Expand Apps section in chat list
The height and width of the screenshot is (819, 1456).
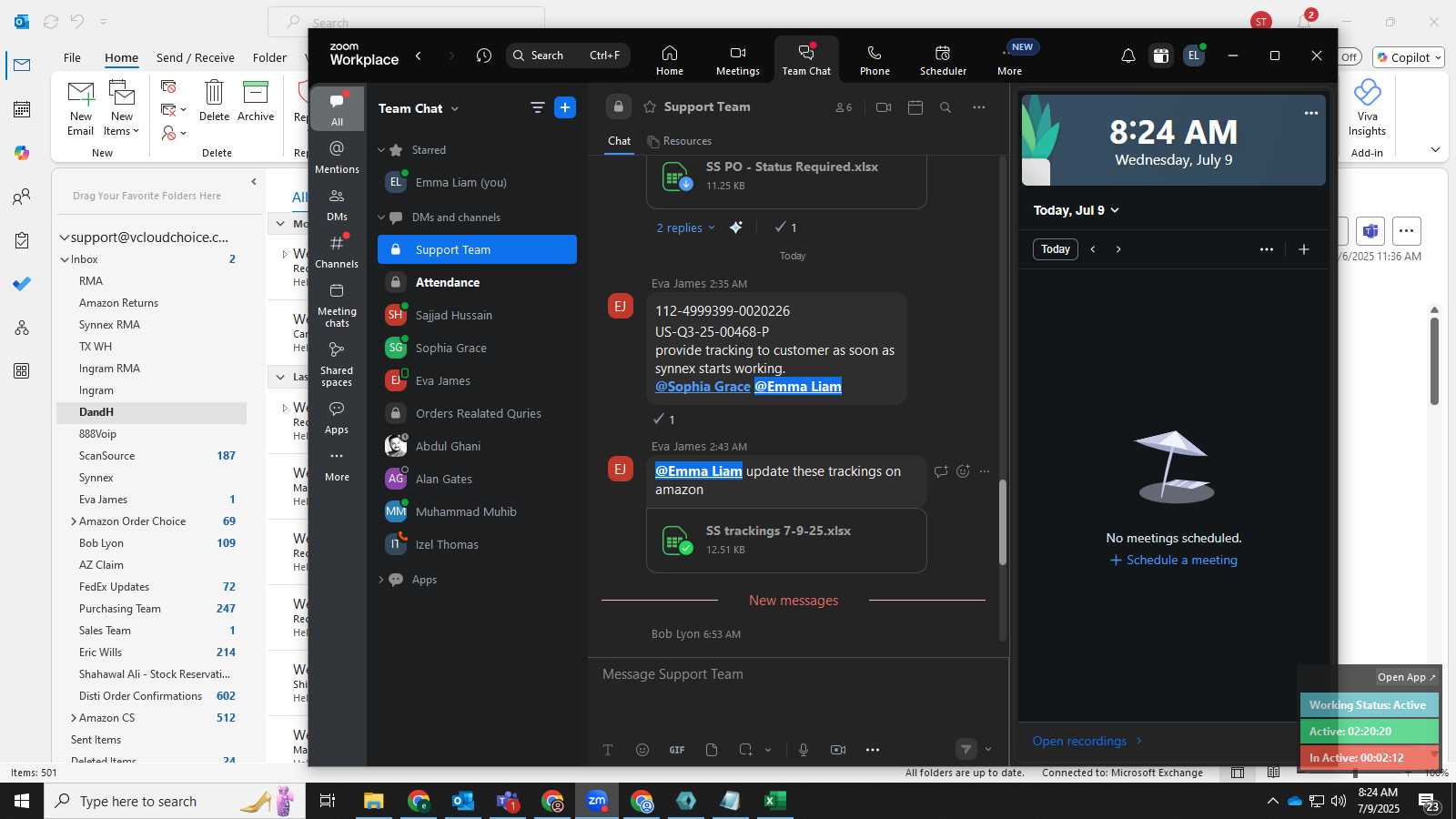coord(381,580)
